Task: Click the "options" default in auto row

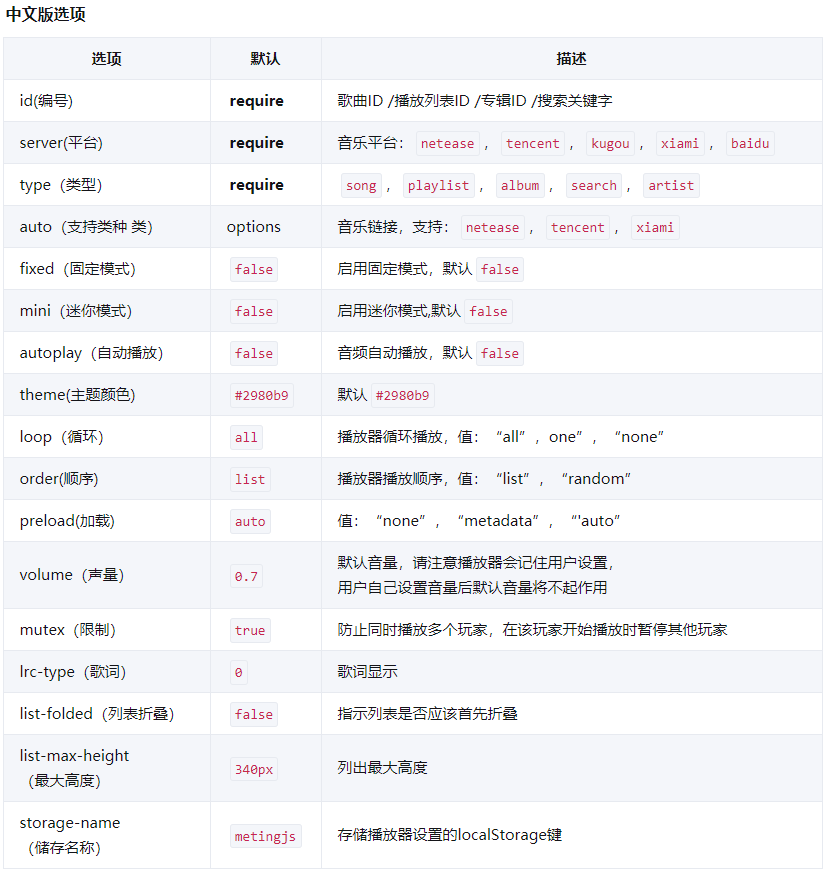Action: [254, 227]
